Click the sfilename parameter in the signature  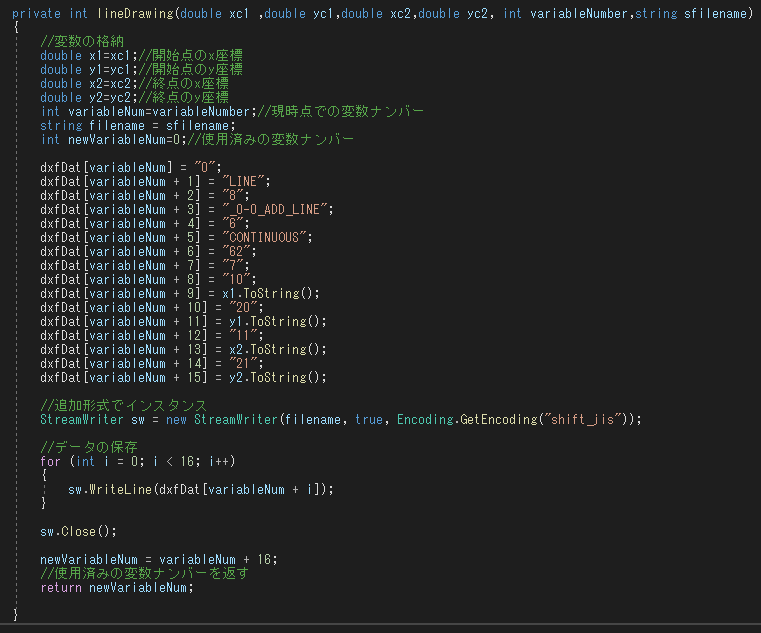tap(714, 13)
